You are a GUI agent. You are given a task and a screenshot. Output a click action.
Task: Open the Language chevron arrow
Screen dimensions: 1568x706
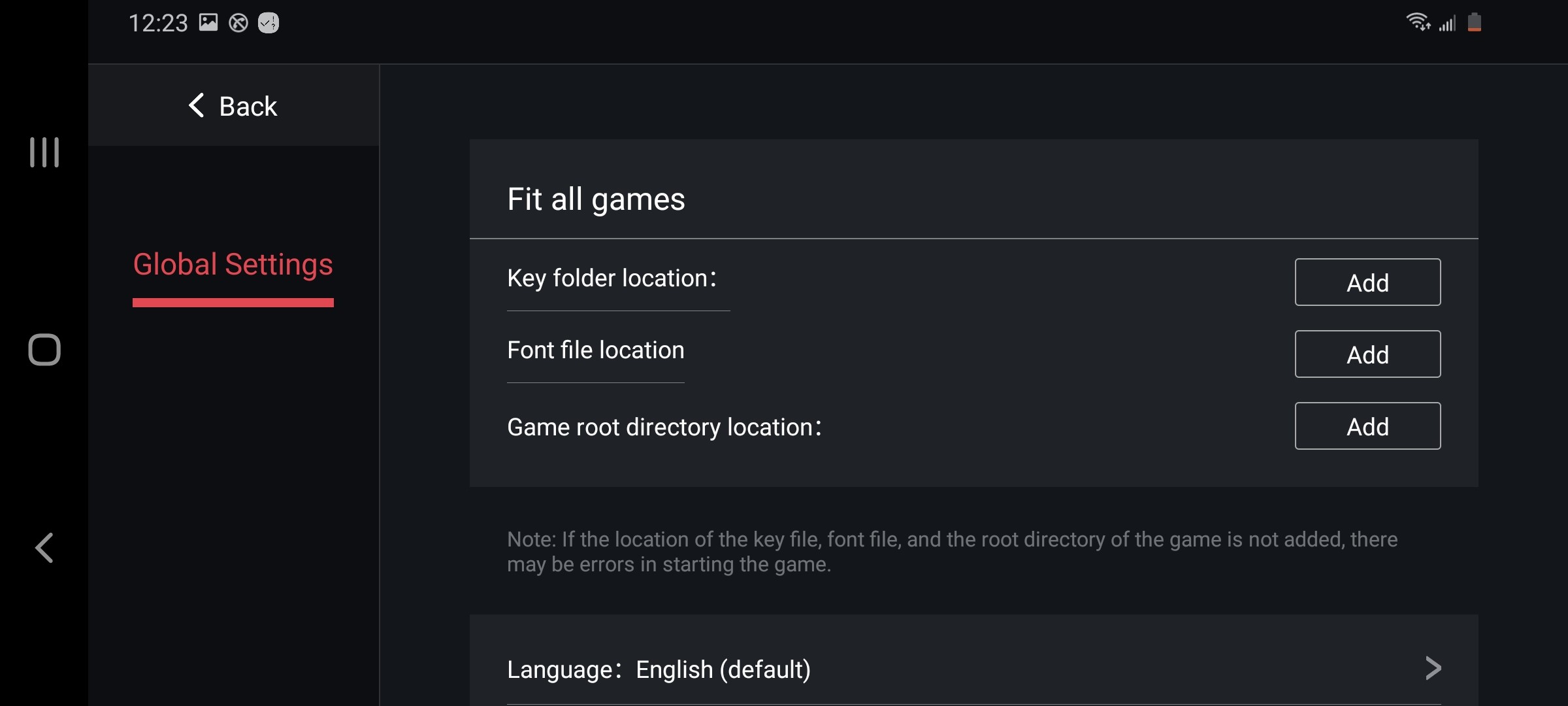tap(1433, 669)
